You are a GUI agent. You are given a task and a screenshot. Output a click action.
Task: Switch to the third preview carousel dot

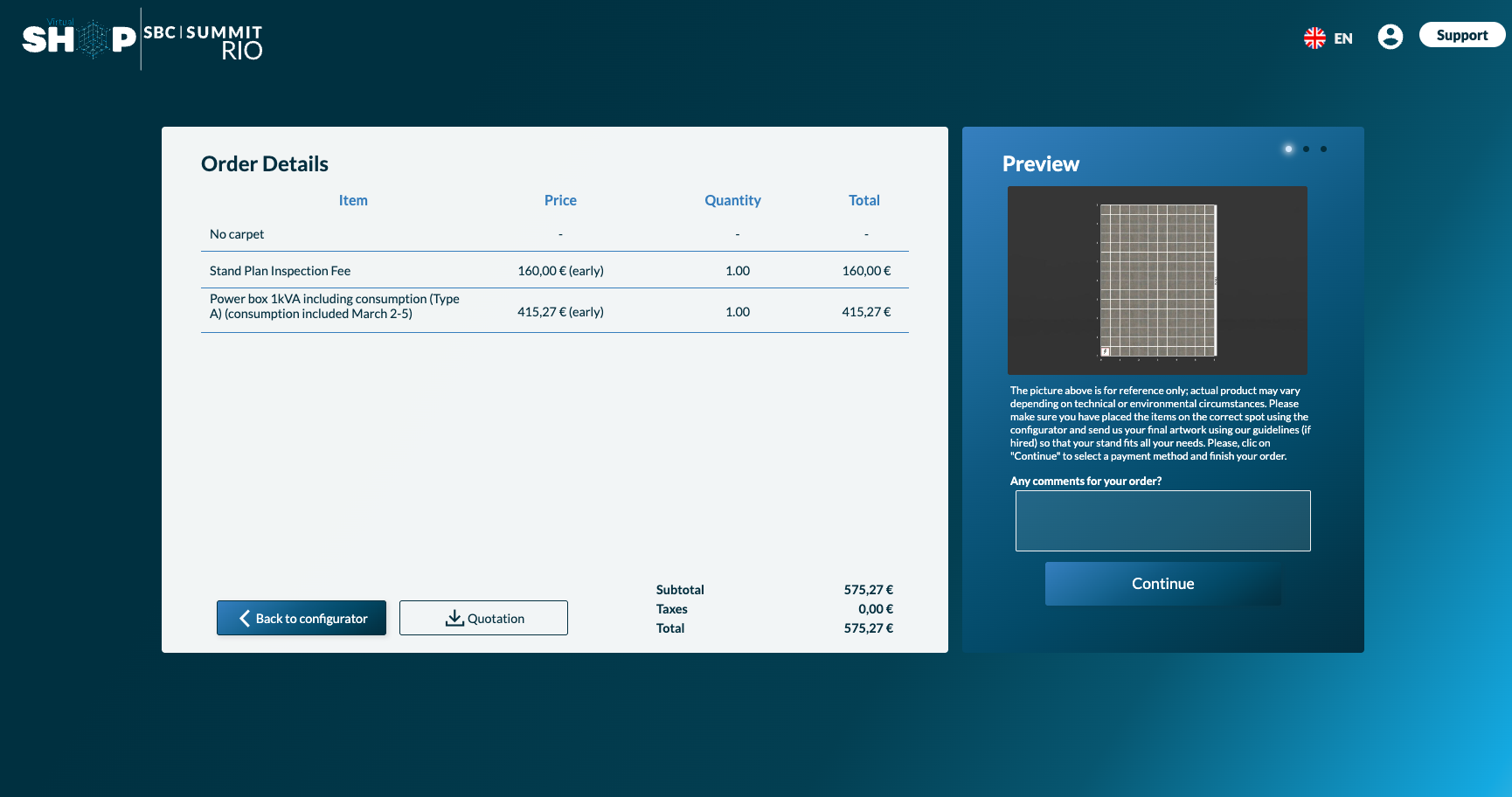point(1323,149)
